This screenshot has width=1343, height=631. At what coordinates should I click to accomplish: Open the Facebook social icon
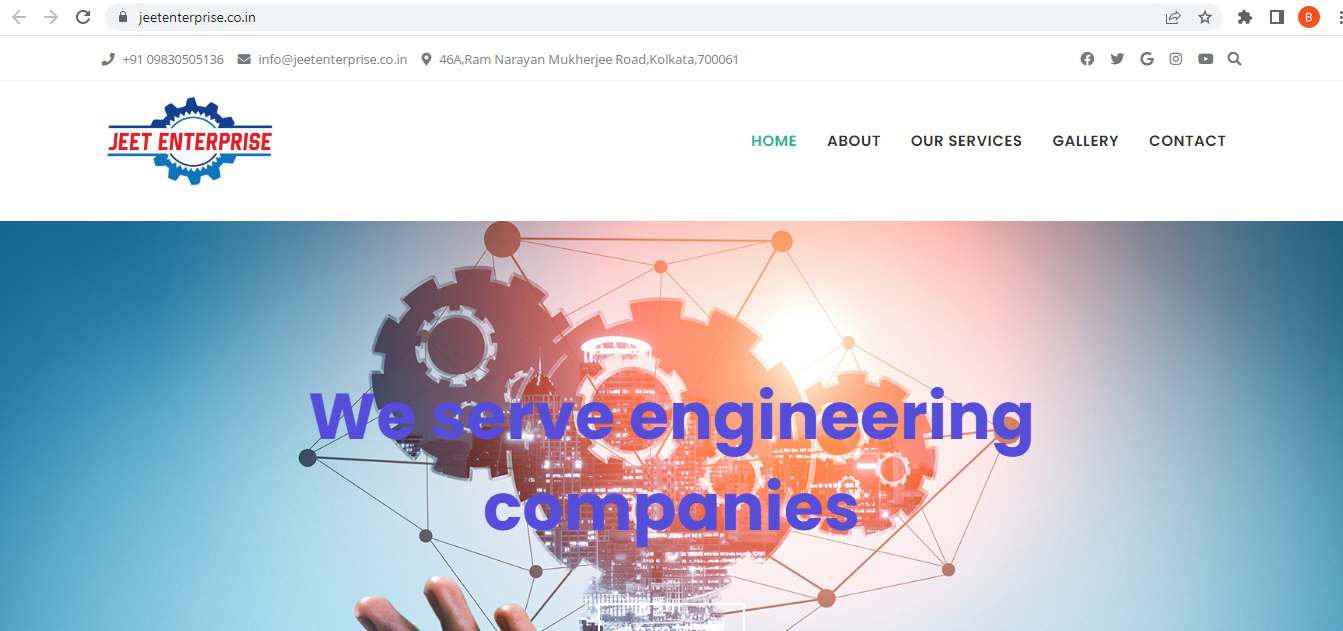click(x=1087, y=59)
